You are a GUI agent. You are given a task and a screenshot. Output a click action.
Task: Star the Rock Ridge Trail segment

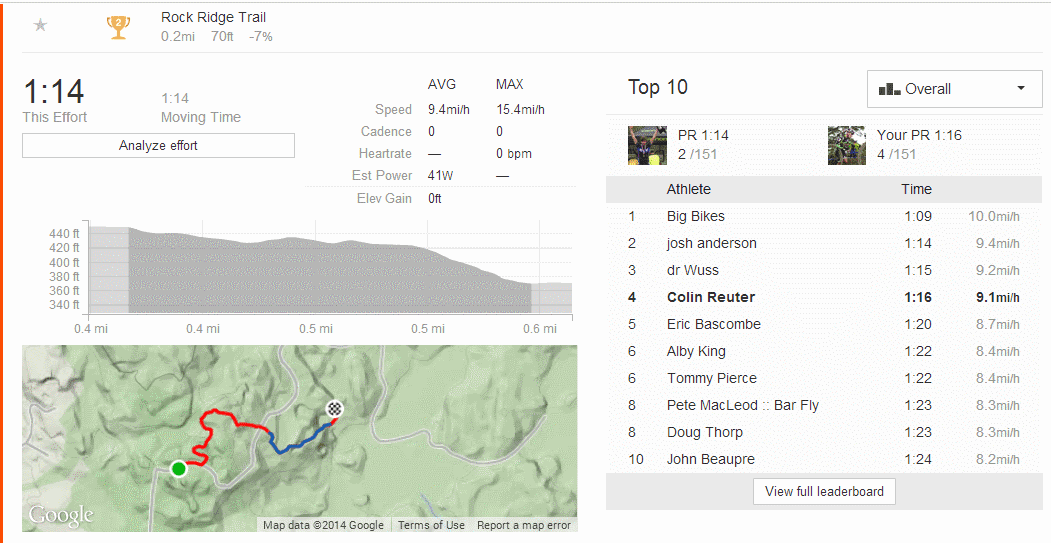[40, 25]
